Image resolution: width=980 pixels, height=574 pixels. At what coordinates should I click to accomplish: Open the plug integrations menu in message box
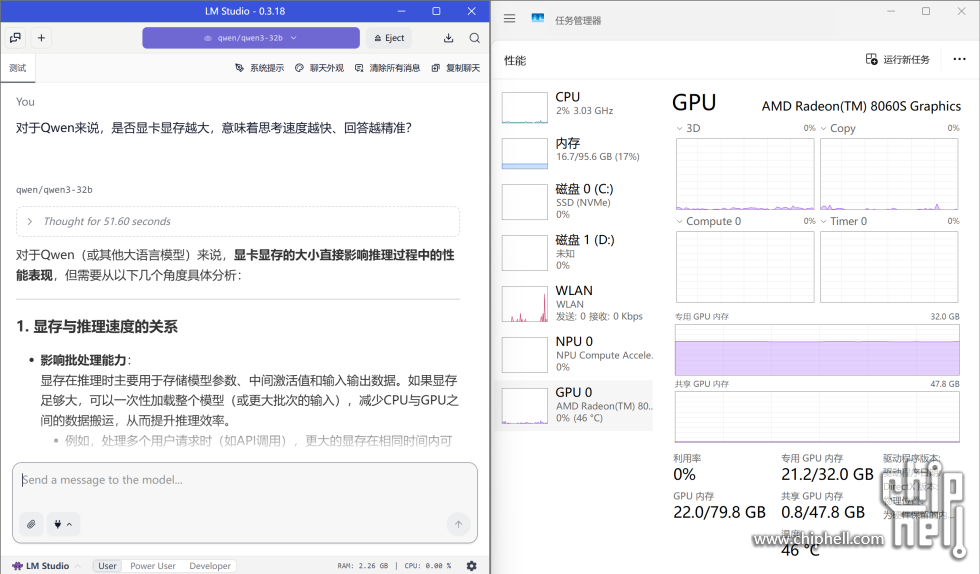(63, 524)
